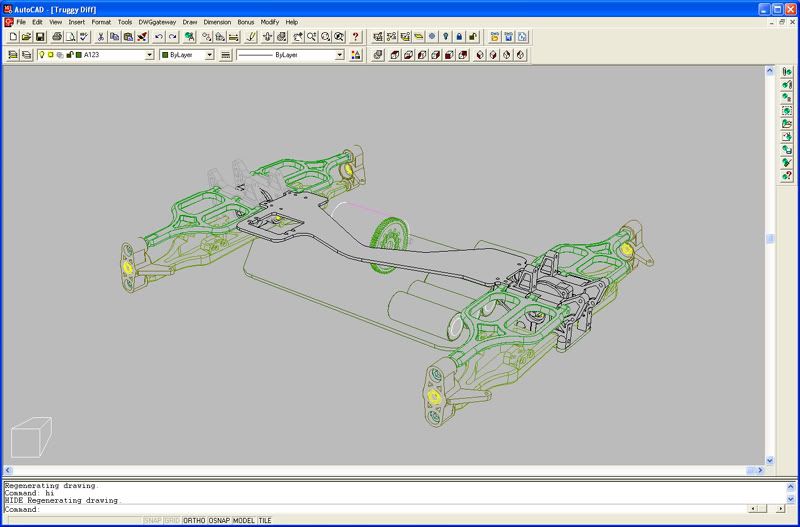Click the New drawing icon

pyautogui.click(x=12, y=37)
